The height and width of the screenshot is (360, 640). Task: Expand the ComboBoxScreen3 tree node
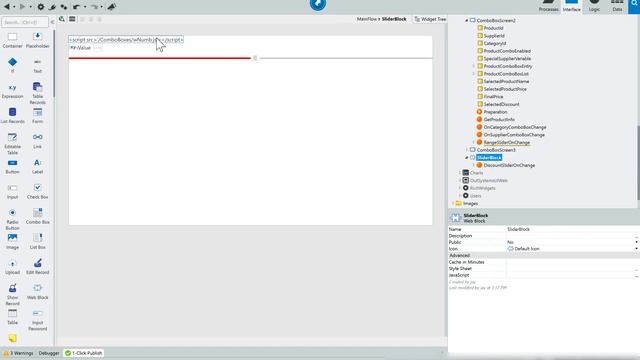pyautogui.click(x=467, y=150)
